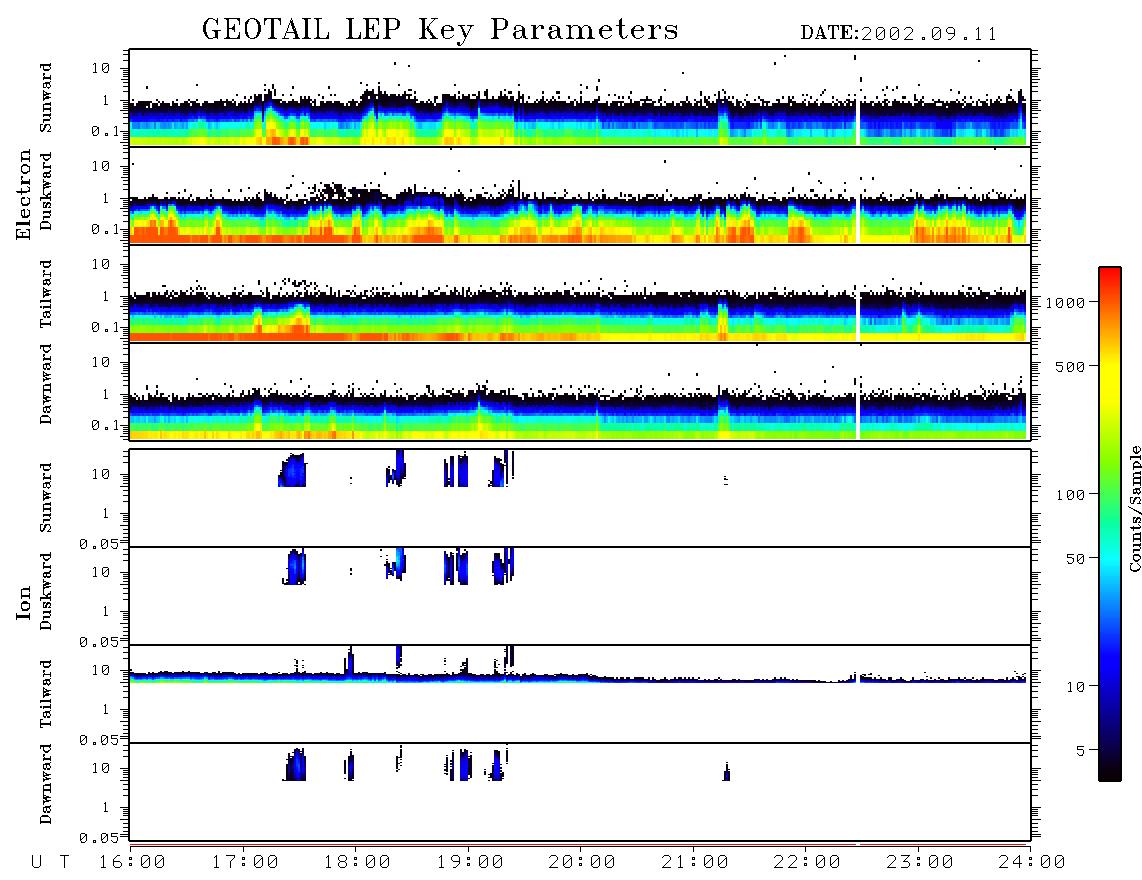Click the Ion Dawnward burst near 21:15

pos(726,772)
